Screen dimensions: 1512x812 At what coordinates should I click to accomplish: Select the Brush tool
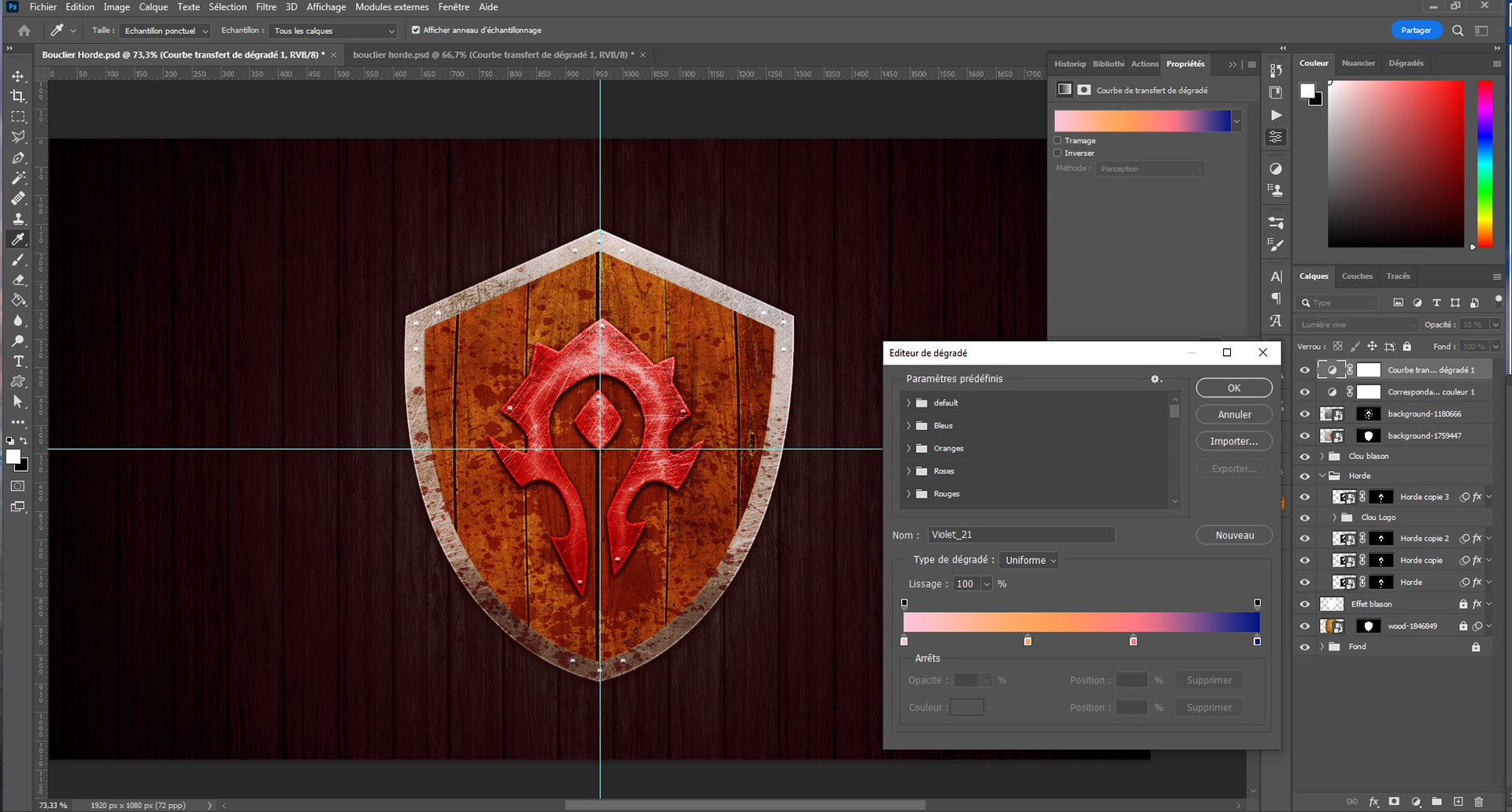[18, 260]
